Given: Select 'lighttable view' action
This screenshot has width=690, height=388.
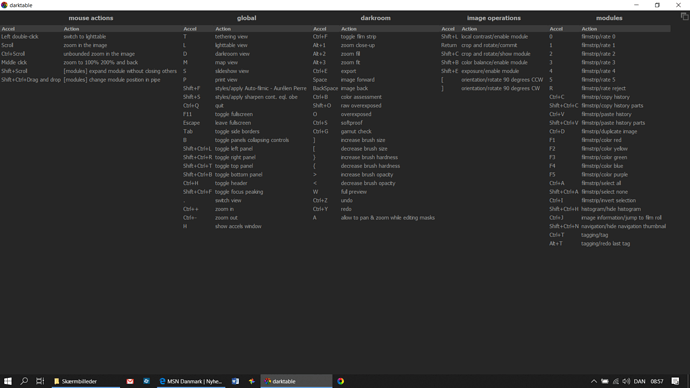Looking at the screenshot, I should pos(231,45).
